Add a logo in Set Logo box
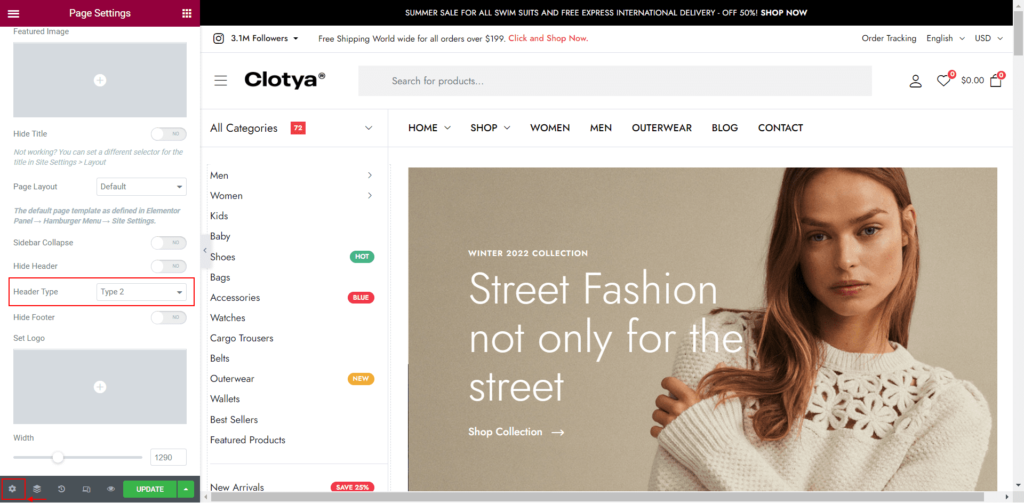This screenshot has height=503, width=1024. pos(100,387)
